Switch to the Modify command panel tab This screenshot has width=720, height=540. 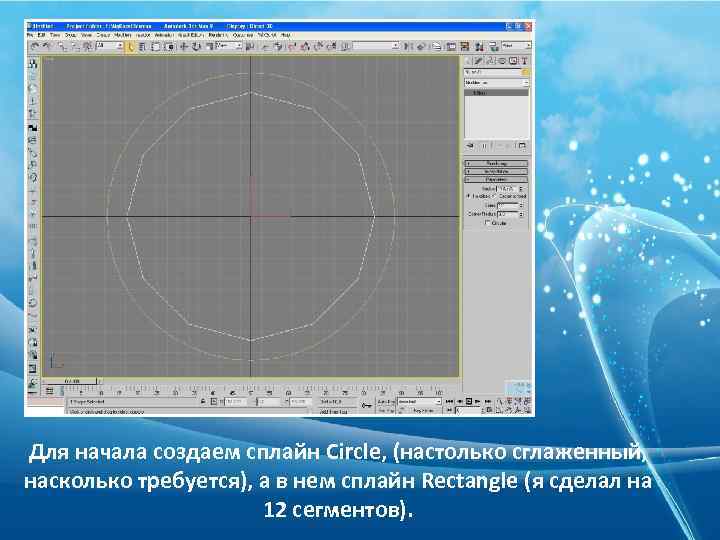[x=478, y=60]
